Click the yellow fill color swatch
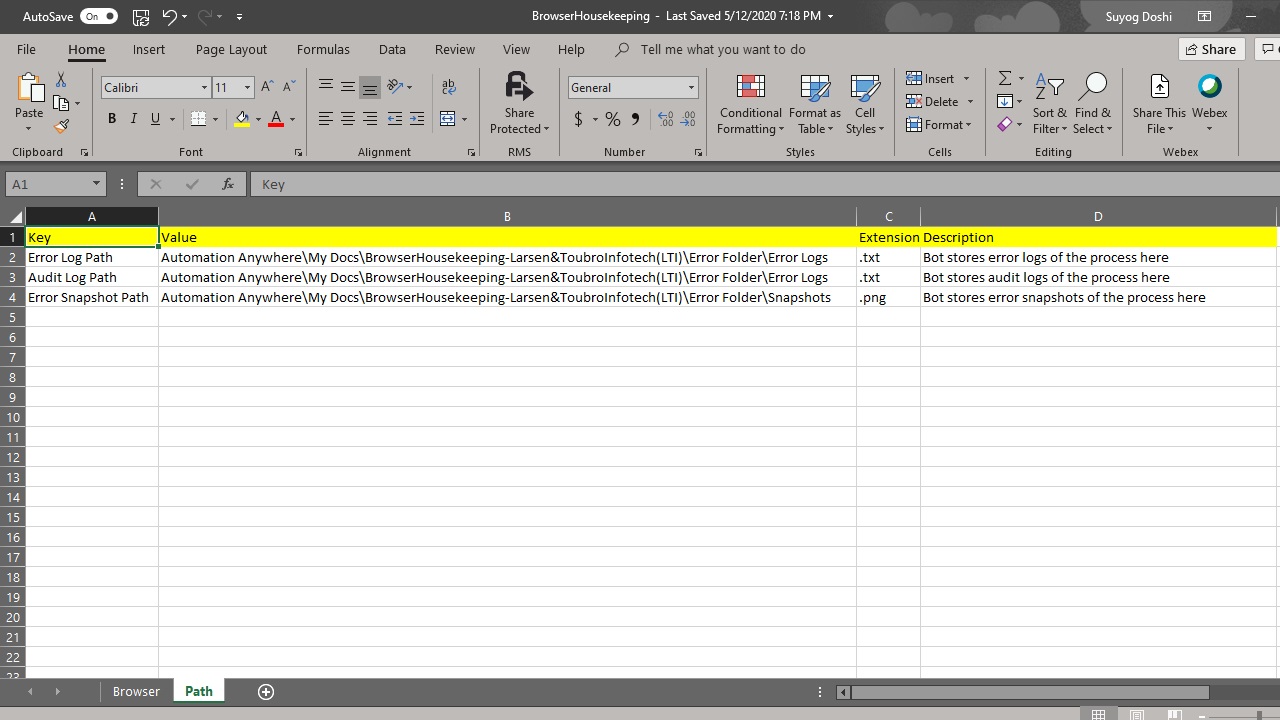The height and width of the screenshot is (720, 1280). [x=242, y=119]
